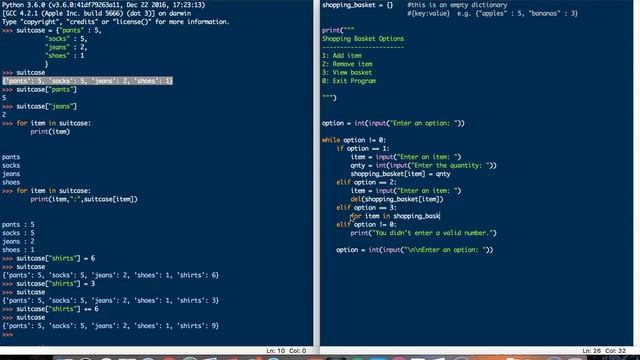Image resolution: width=640 pixels, height=360 pixels.
Task: Click the '"socks" : 5,' dictionary entry line
Action: point(66,39)
